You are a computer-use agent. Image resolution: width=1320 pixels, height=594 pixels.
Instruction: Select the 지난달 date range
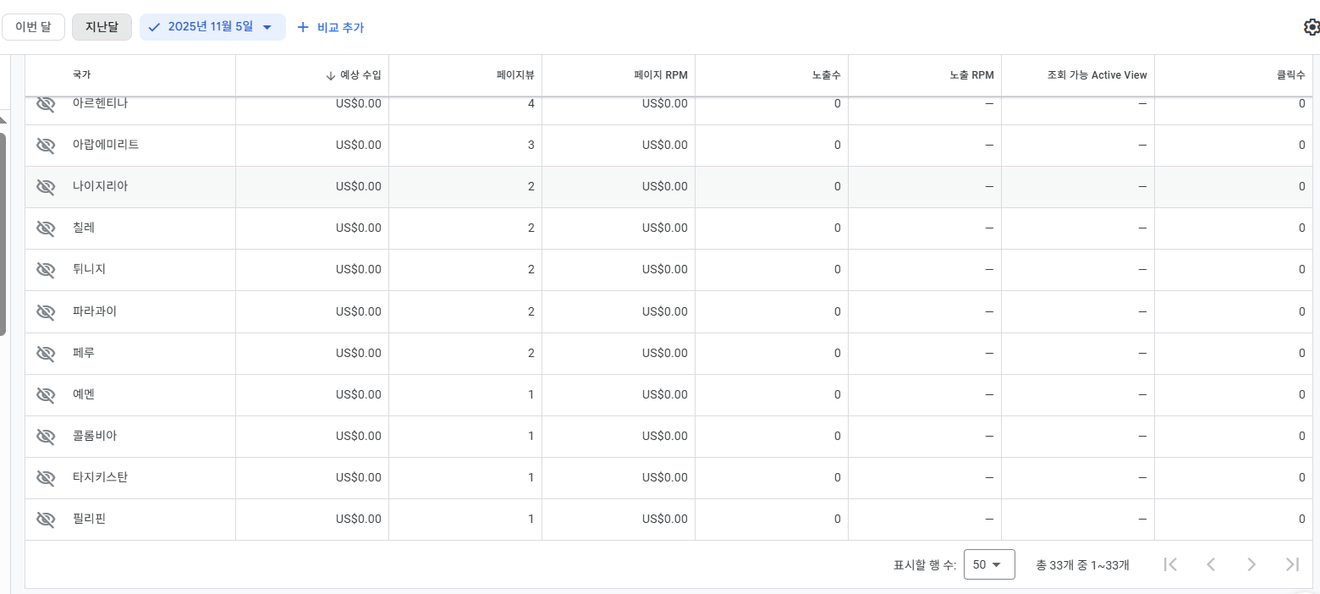coord(102,27)
